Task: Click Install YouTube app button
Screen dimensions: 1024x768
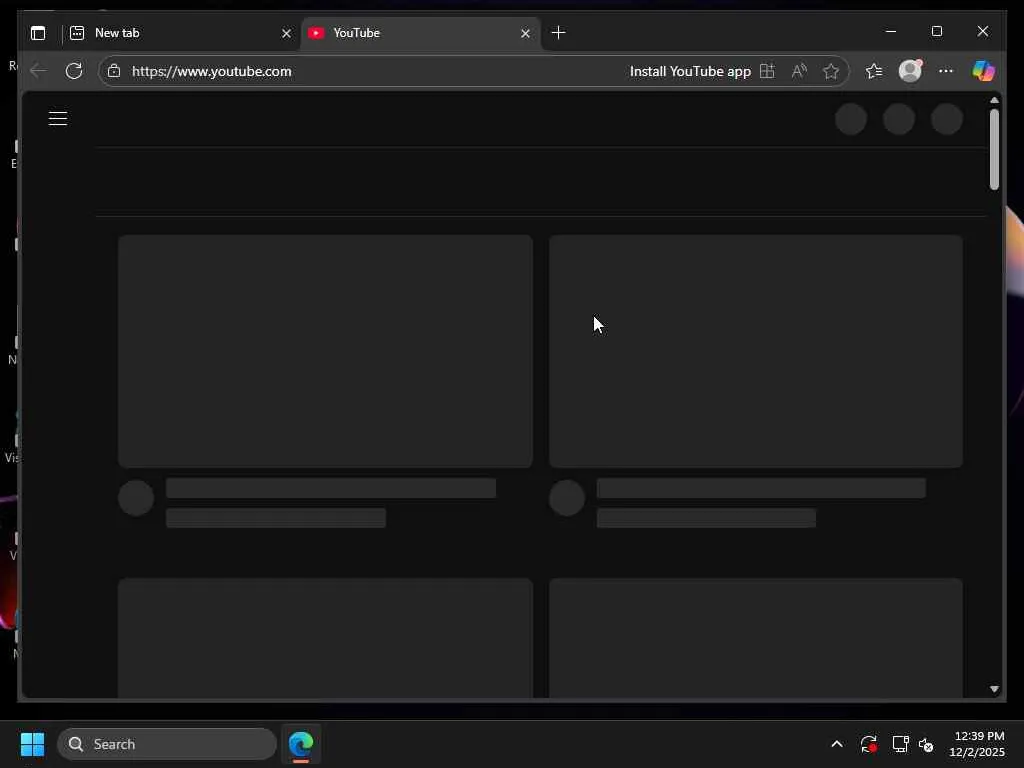Action: tap(690, 71)
